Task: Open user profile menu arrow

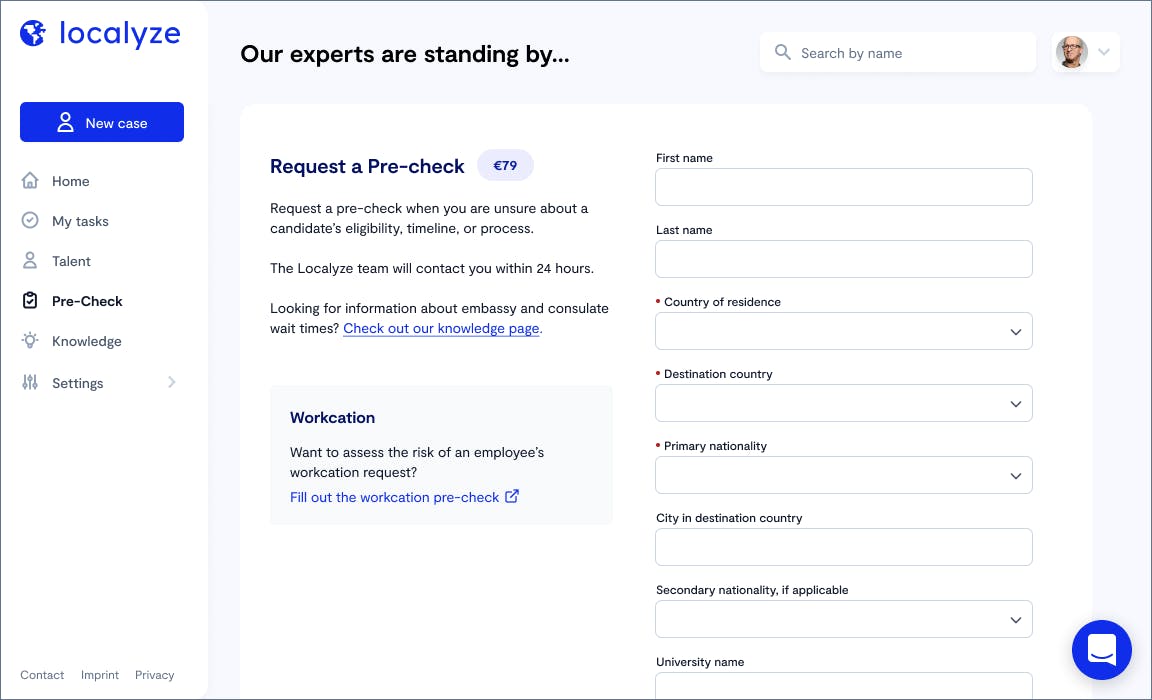Action: coord(1104,52)
